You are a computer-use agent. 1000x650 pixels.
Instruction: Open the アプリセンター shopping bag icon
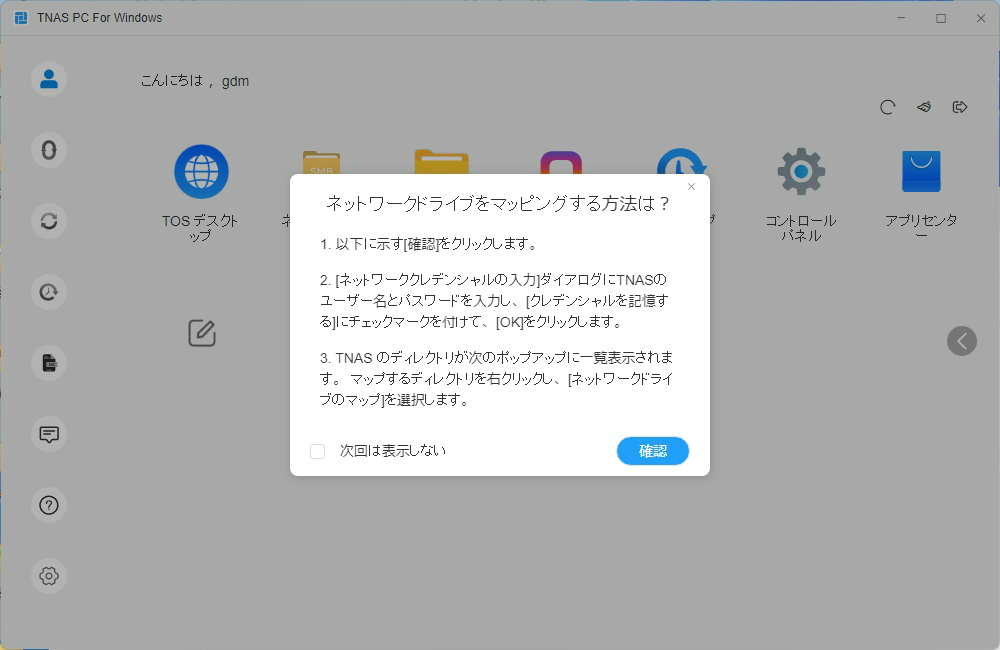pos(921,171)
